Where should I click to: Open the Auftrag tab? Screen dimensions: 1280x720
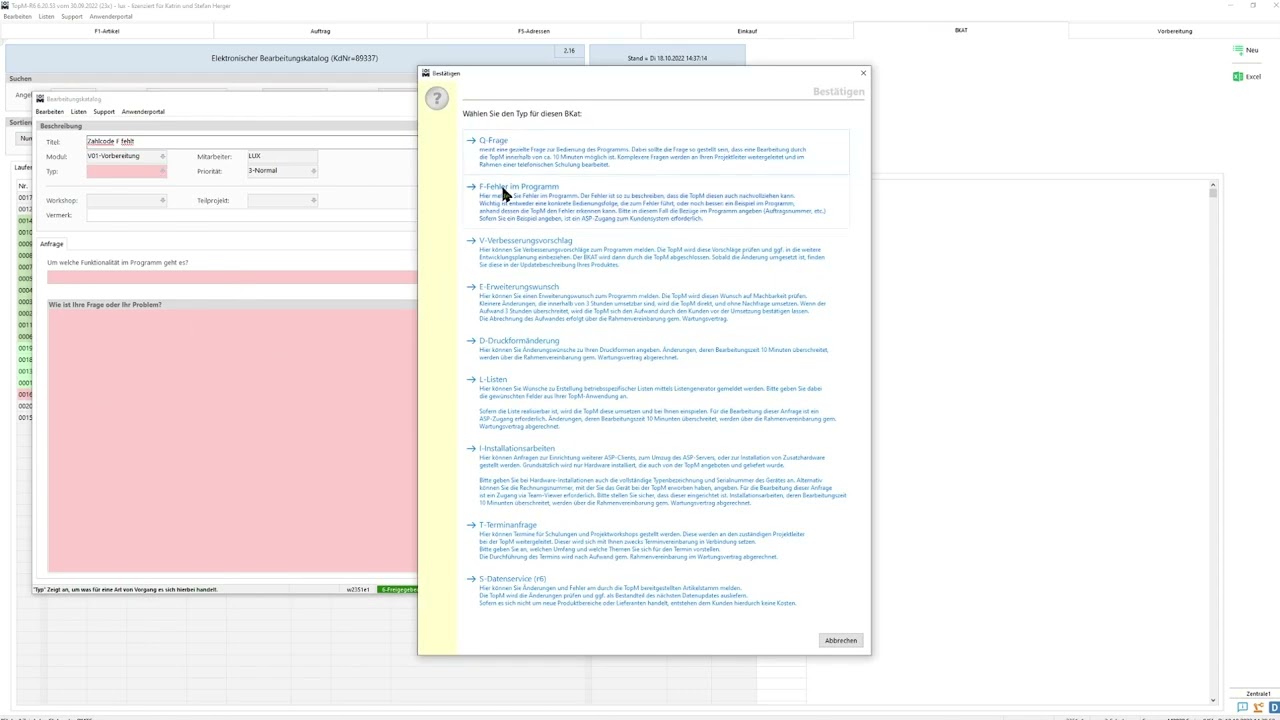tap(320, 31)
